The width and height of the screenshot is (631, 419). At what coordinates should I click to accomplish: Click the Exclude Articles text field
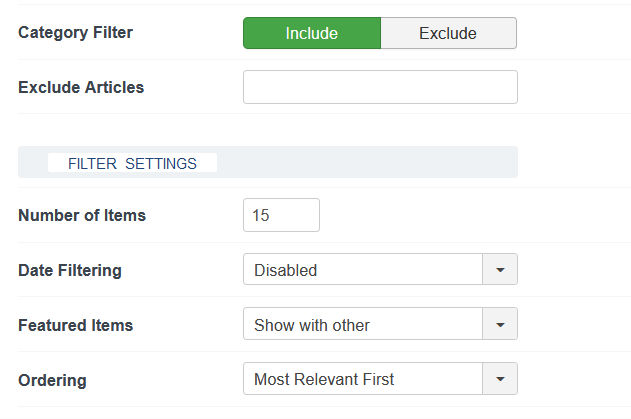pyautogui.click(x=380, y=87)
